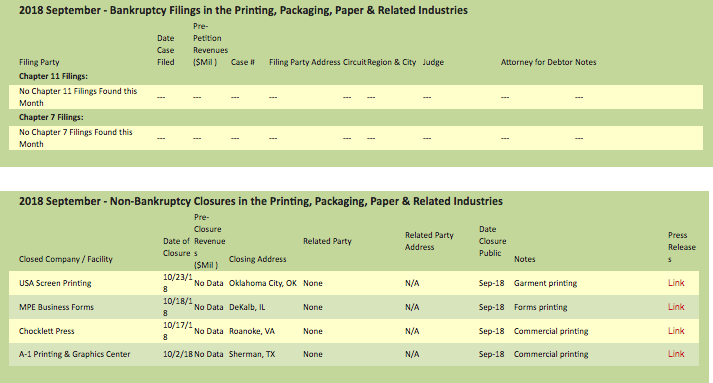Select Chocklett Press 'Commercial printing' note
Screen dimensions: 713x383
point(551,332)
